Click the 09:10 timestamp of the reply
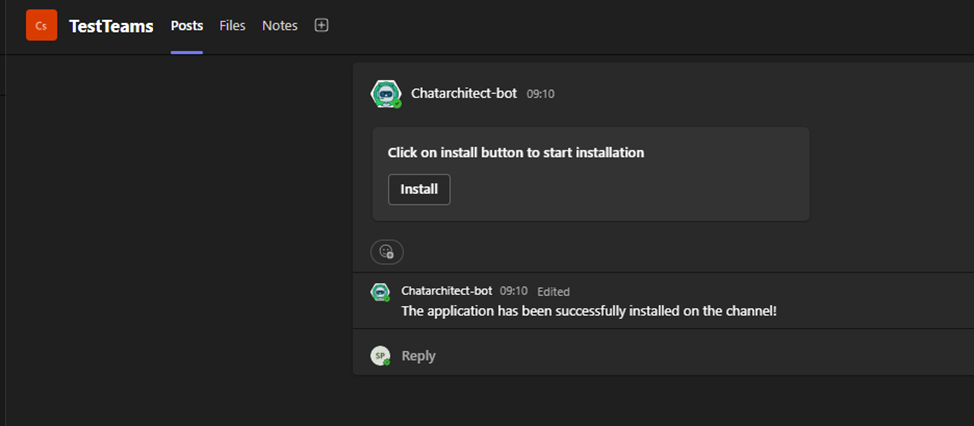 pos(514,291)
